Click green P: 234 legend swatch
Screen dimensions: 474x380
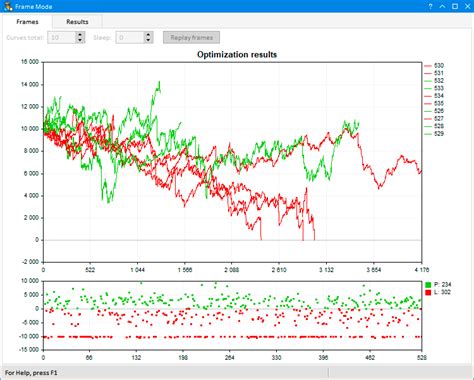(x=428, y=285)
